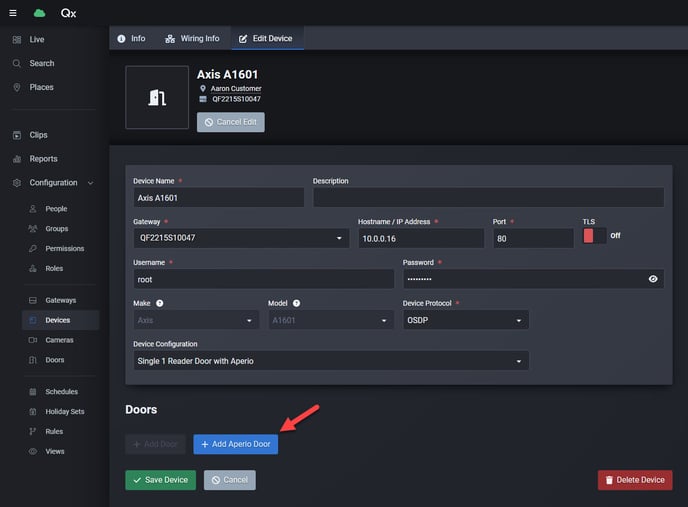Toggle the TLS switch

pos(595,236)
